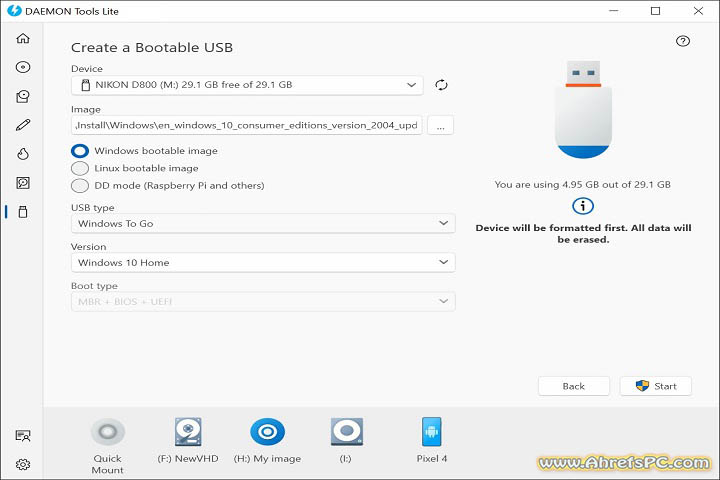This screenshot has height=480, width=720.
Task: Browse for image with ellipsis button
Action: pyautogui.click(x=440, y=125)
